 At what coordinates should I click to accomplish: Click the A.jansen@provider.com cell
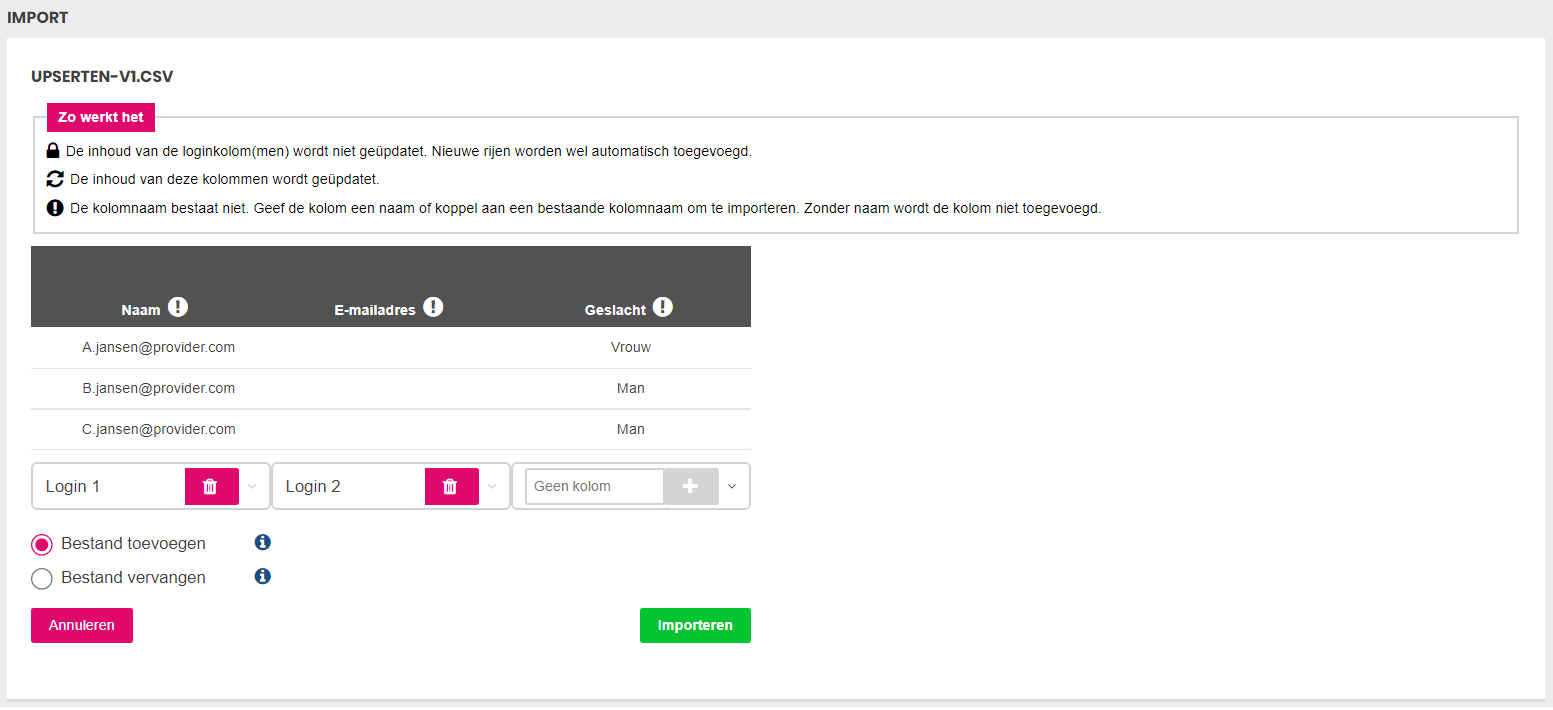pos(159,347)
